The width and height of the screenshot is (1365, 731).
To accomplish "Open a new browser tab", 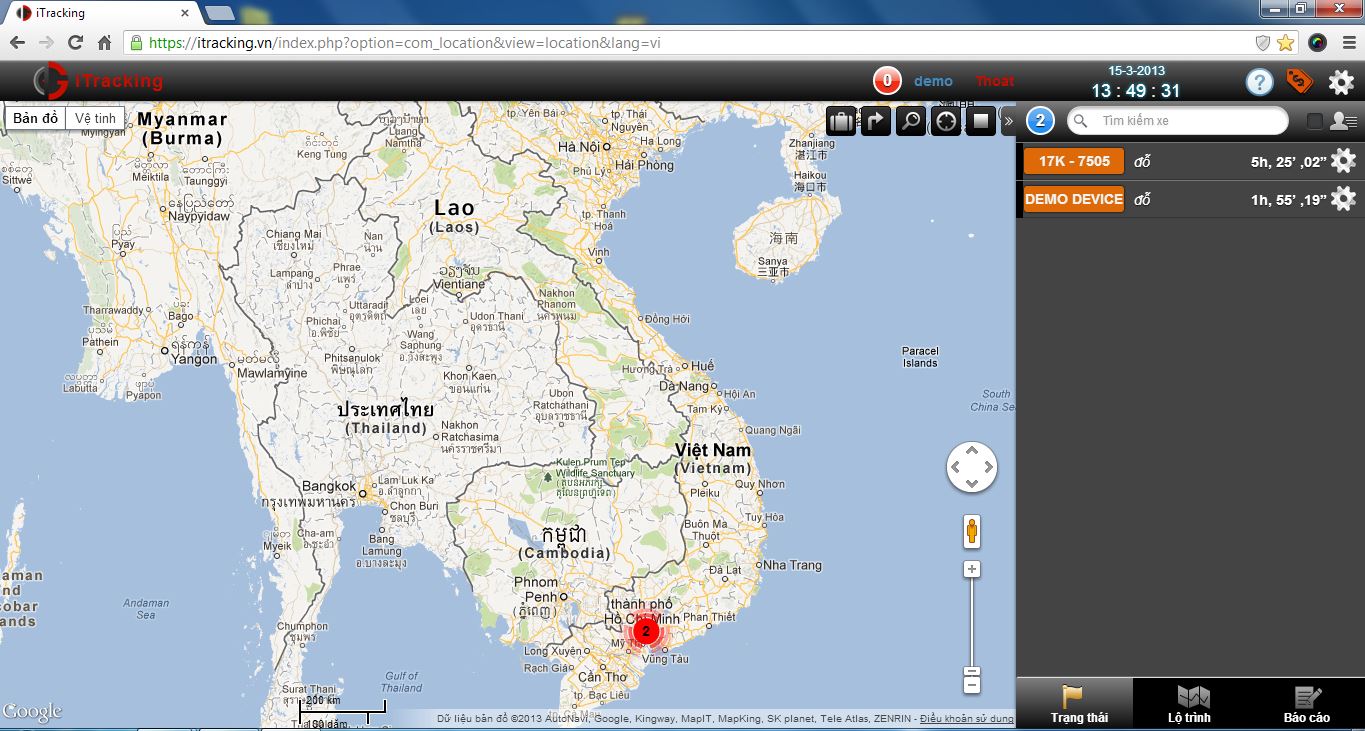I will point(220,13).
